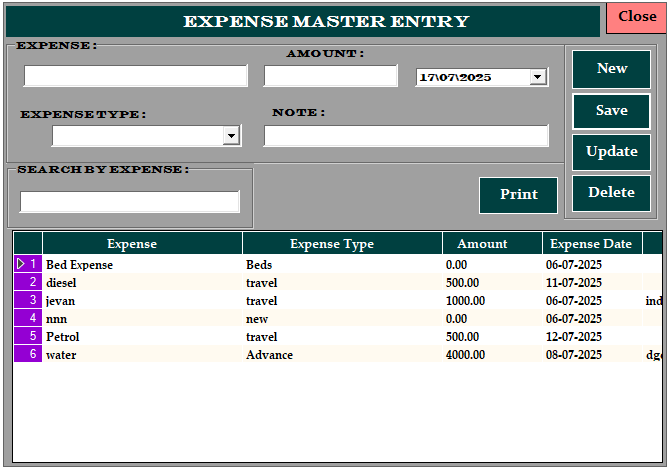Focus the Search By Expense box
Image resolution: width=670 pixels, height=470 pixels.
[x=129, y=202]
